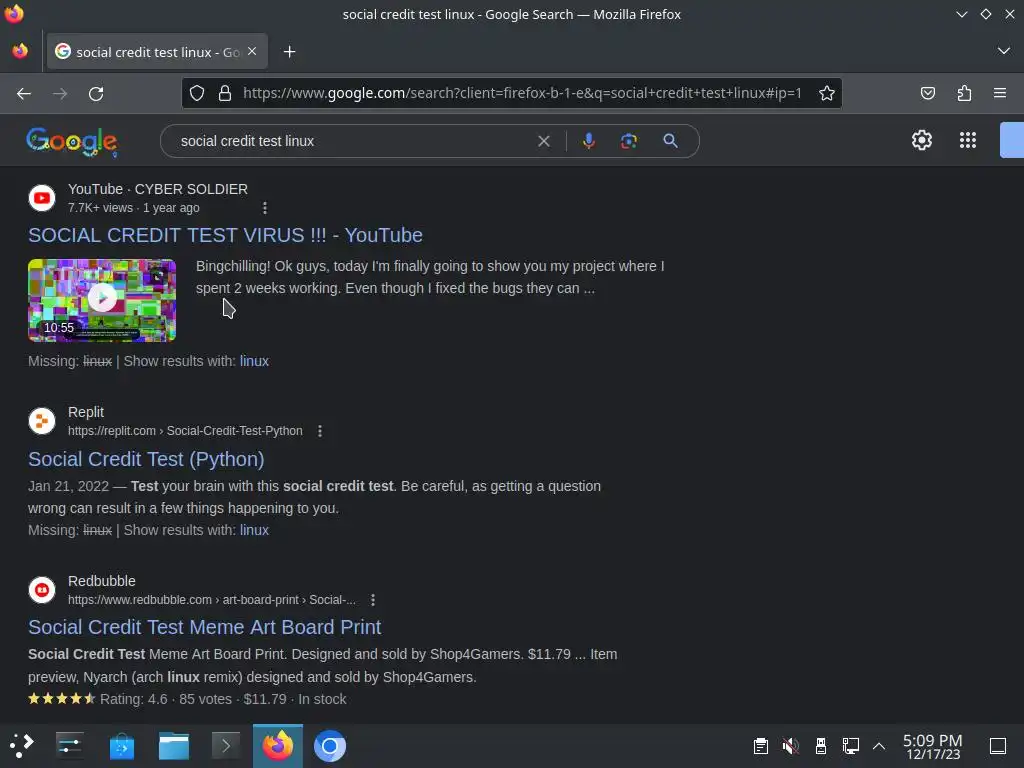Start Google voice search microphone
This screenshot has width=1024, height=768.
(588, 141)
